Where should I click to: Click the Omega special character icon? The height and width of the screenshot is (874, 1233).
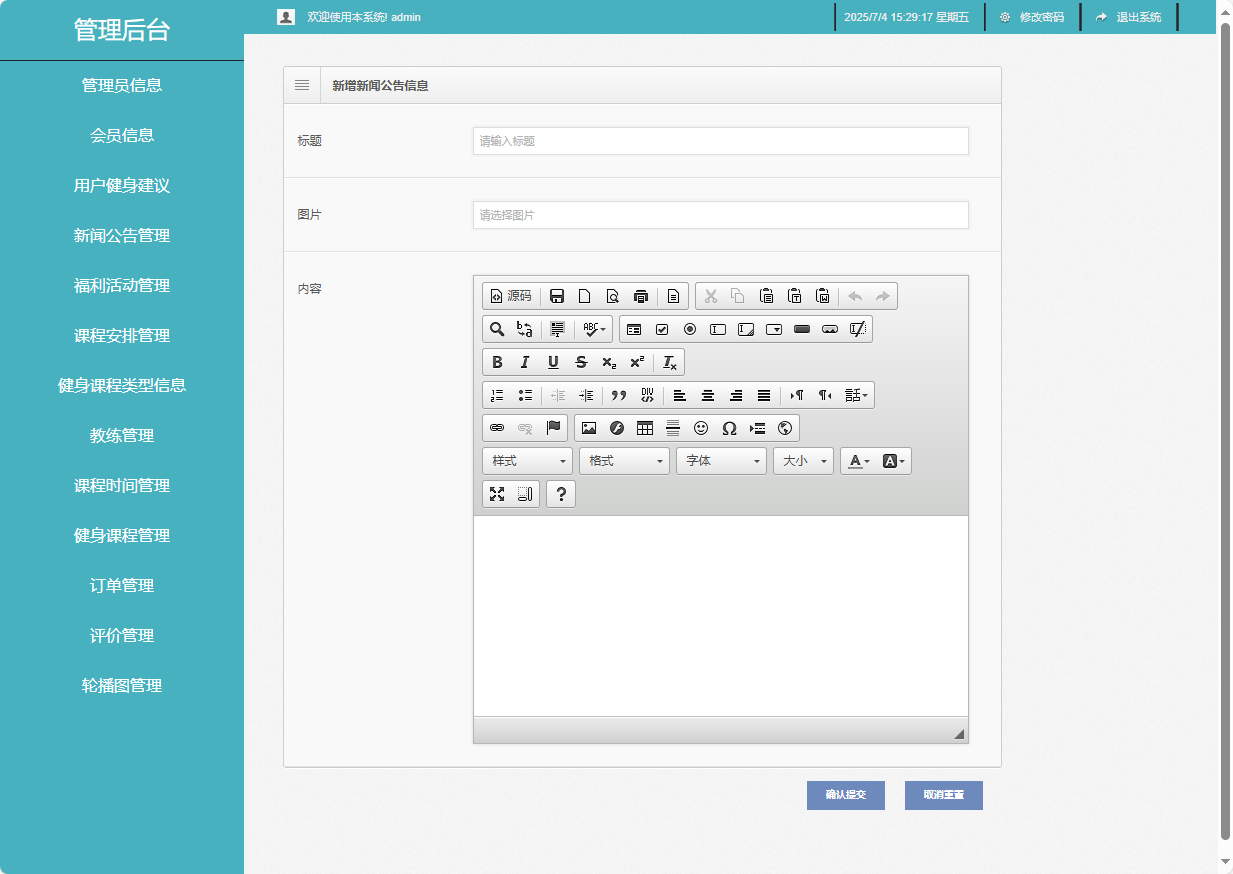click(729, 428)
